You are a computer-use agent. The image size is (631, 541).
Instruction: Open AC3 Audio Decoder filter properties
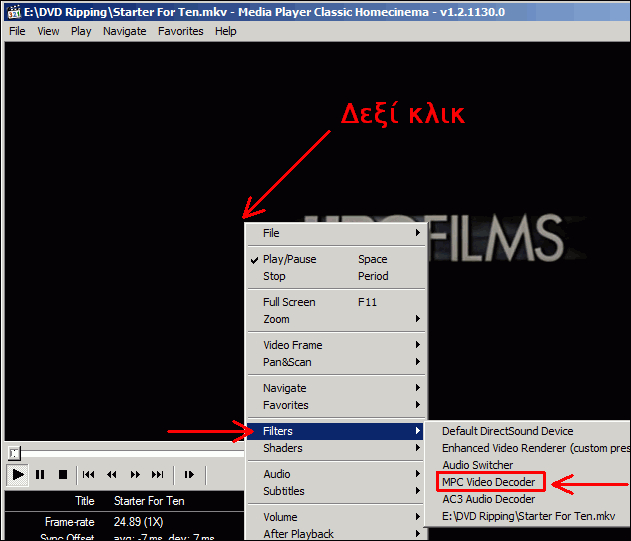(528, 500)
